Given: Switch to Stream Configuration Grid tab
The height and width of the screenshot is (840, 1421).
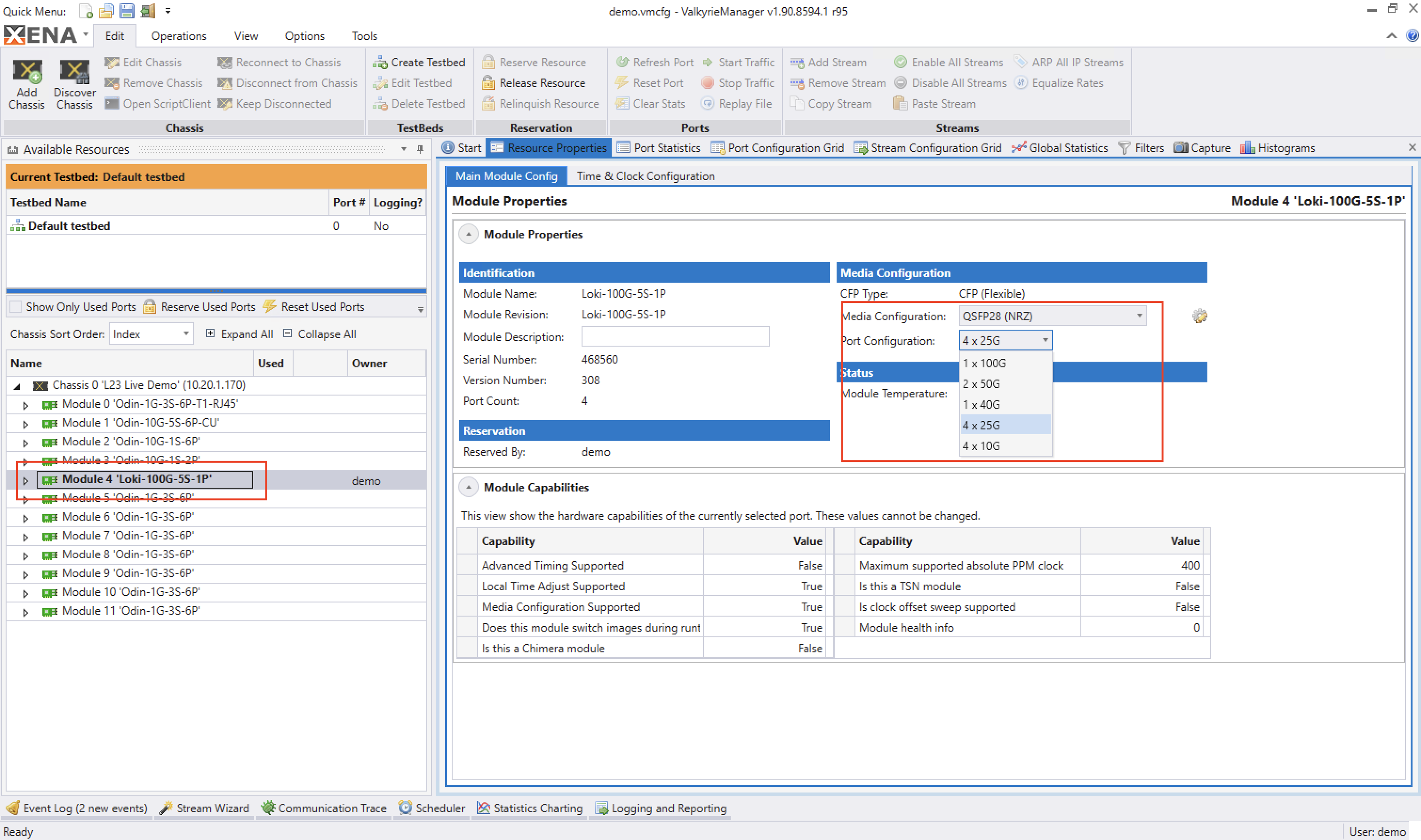Looking at the screenshot, I should tap(927, 148).
